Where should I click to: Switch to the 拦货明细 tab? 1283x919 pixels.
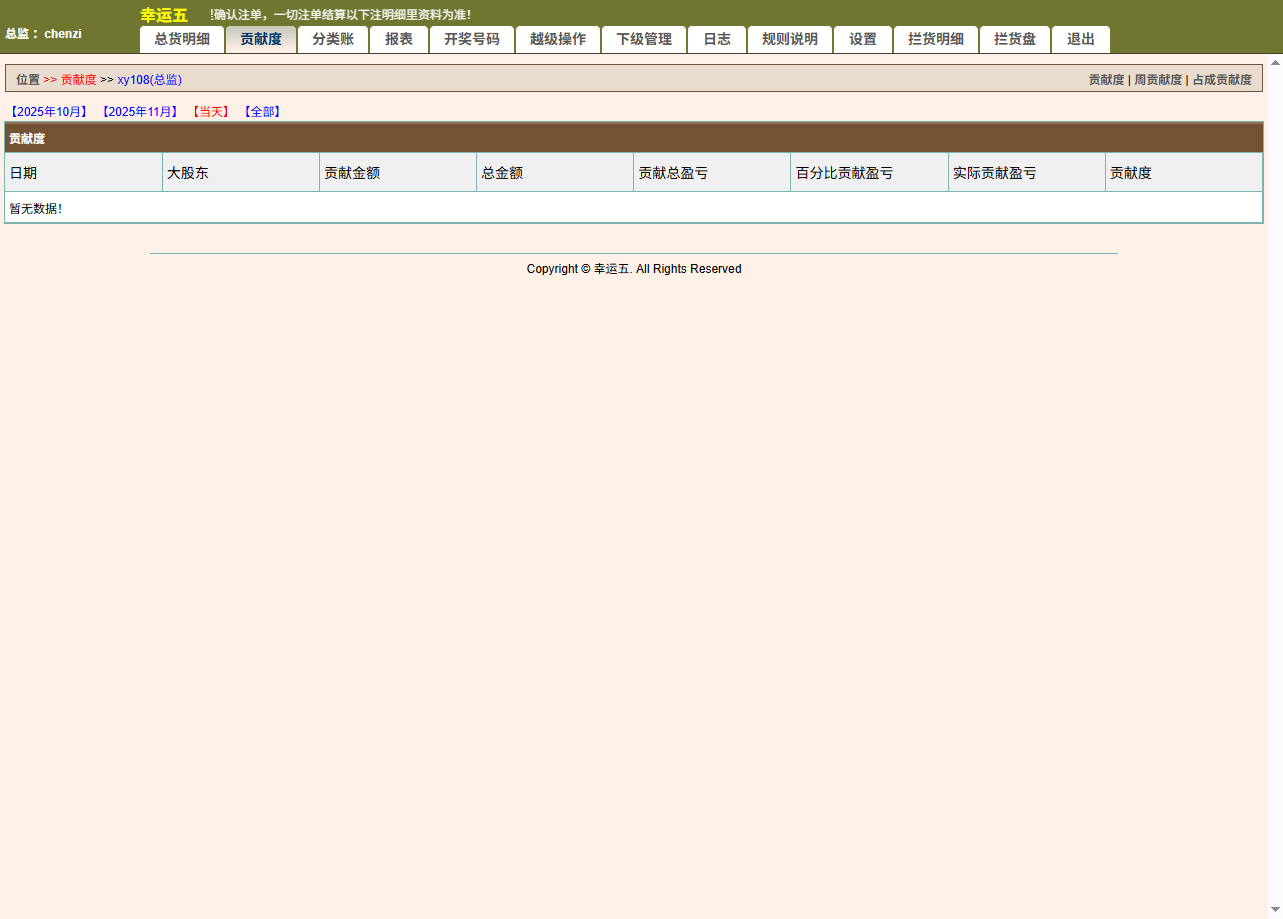pyautogui.click(x=936, y=40)
